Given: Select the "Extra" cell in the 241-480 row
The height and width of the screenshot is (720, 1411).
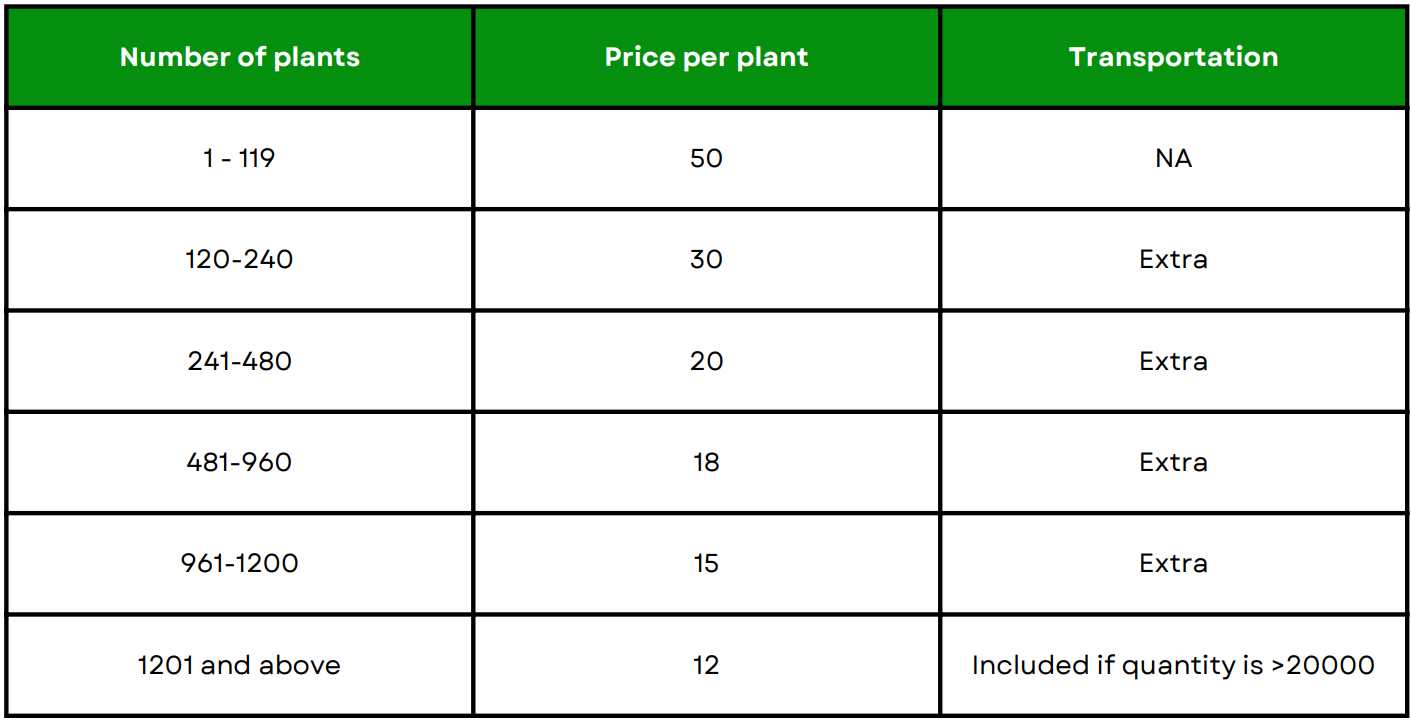Looking at the screenshot, I should coord(1173,361).
